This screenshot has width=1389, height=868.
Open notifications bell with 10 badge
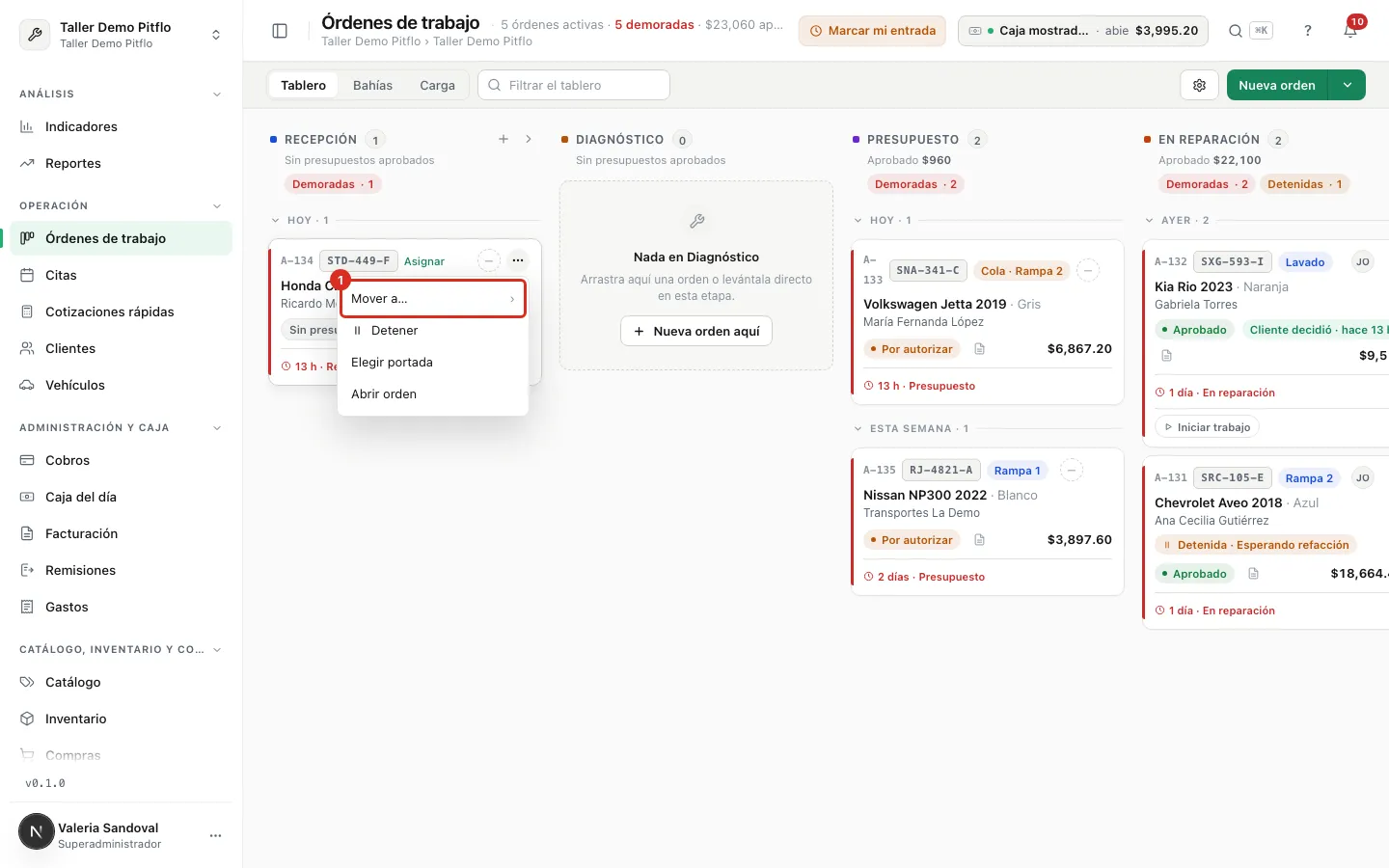pyautogui.click(x=1350, y=31)
